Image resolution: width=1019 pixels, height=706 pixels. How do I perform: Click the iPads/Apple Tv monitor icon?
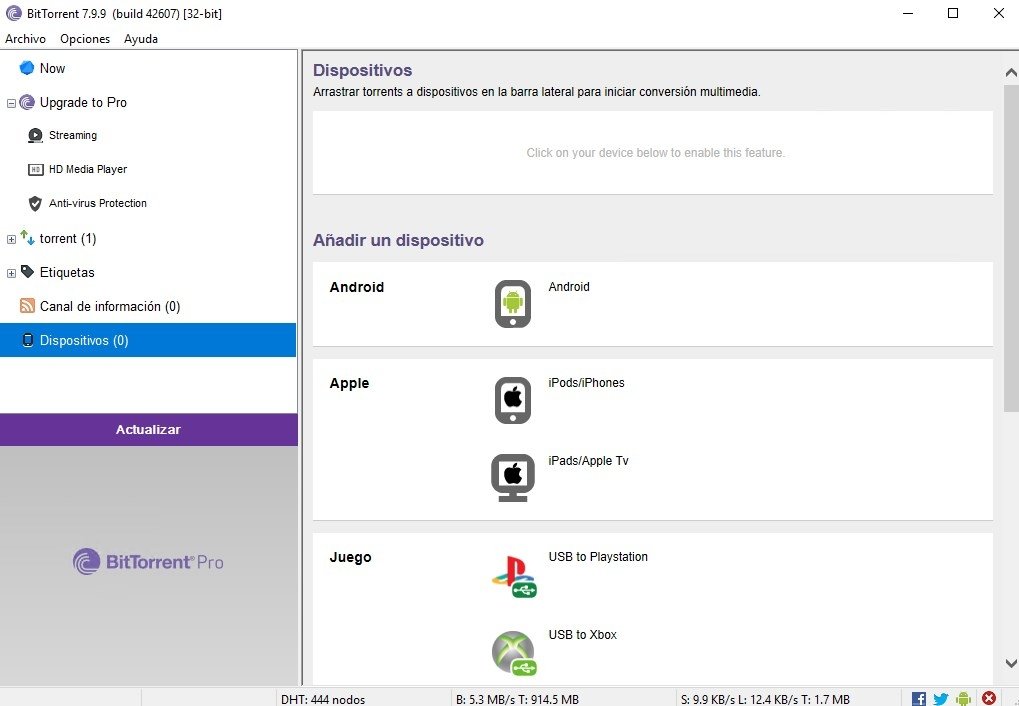click(513, 478)
